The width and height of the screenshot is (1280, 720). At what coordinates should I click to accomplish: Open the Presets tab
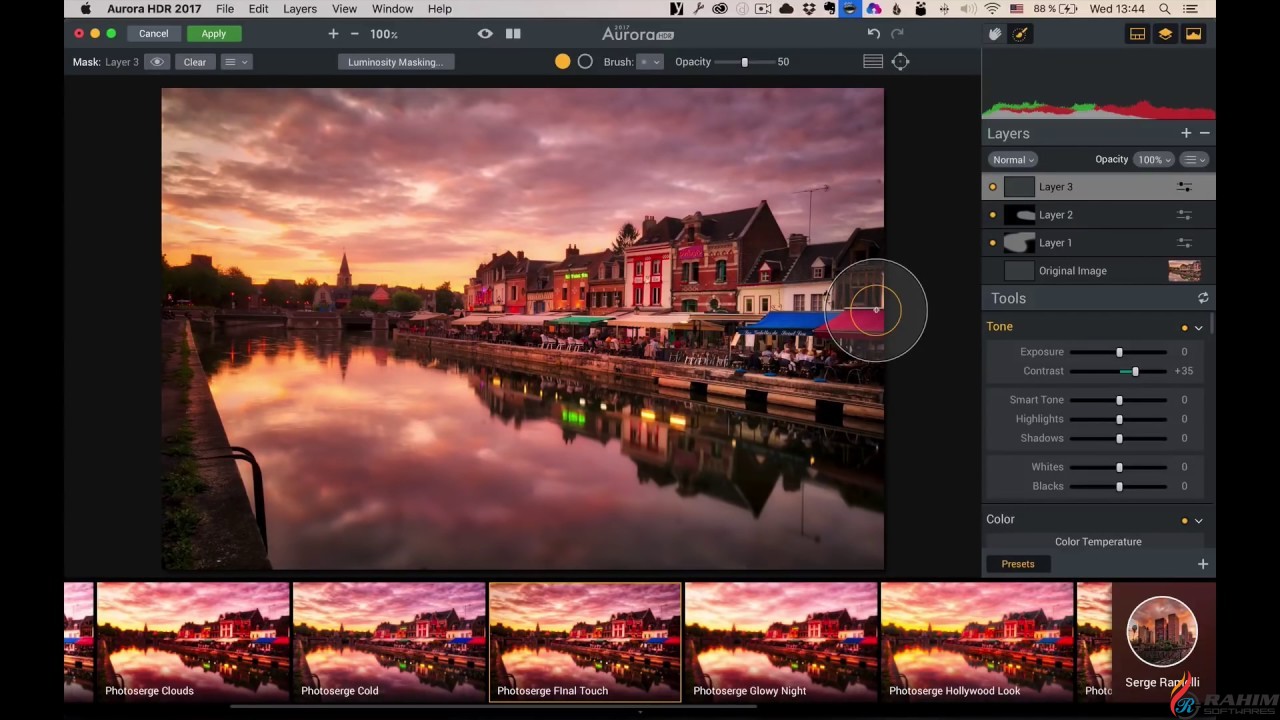coord(1018,564)
